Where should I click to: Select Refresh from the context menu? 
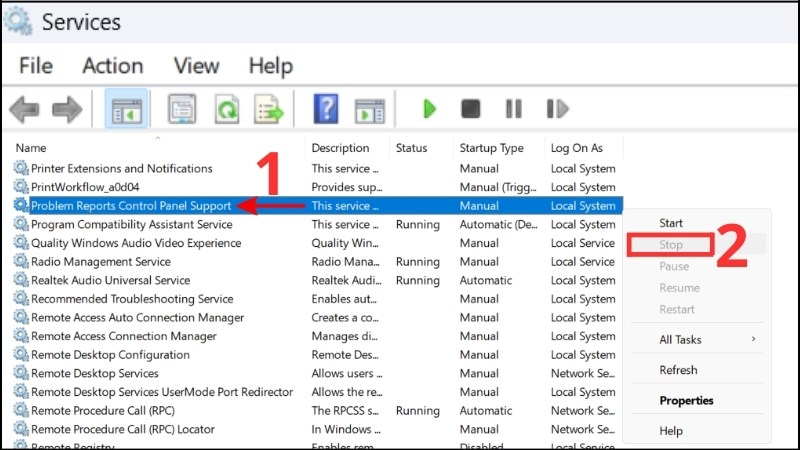click(678, 370)
